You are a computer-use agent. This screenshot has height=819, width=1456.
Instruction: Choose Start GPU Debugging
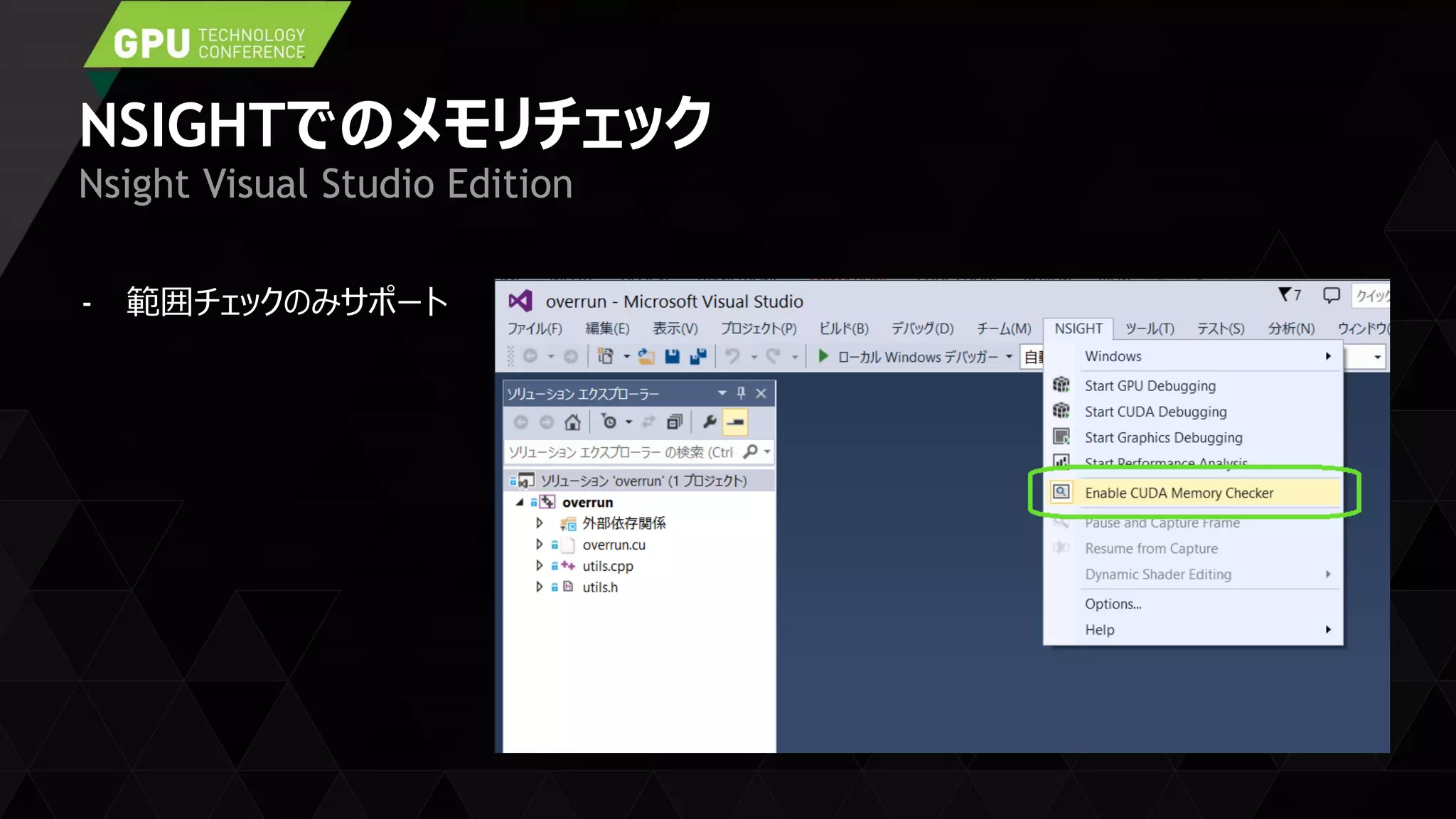[1194, 385]
